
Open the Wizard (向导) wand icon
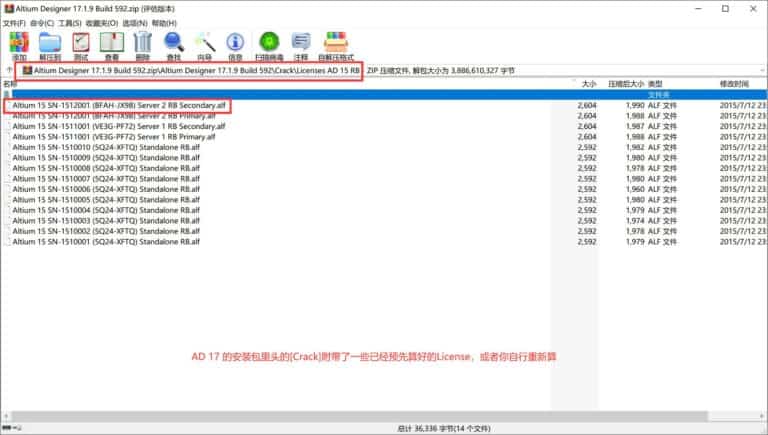point(204,47)
